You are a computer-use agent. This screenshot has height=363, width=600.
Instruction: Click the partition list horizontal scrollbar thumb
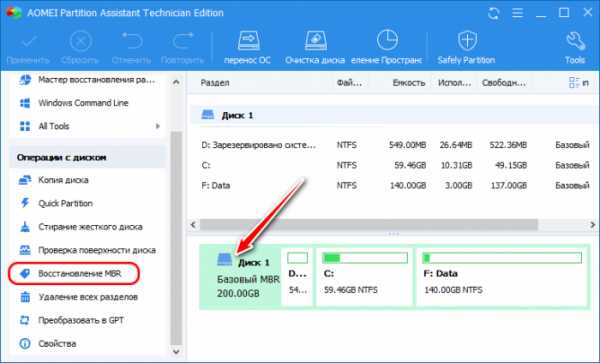[x=369, y=225]
